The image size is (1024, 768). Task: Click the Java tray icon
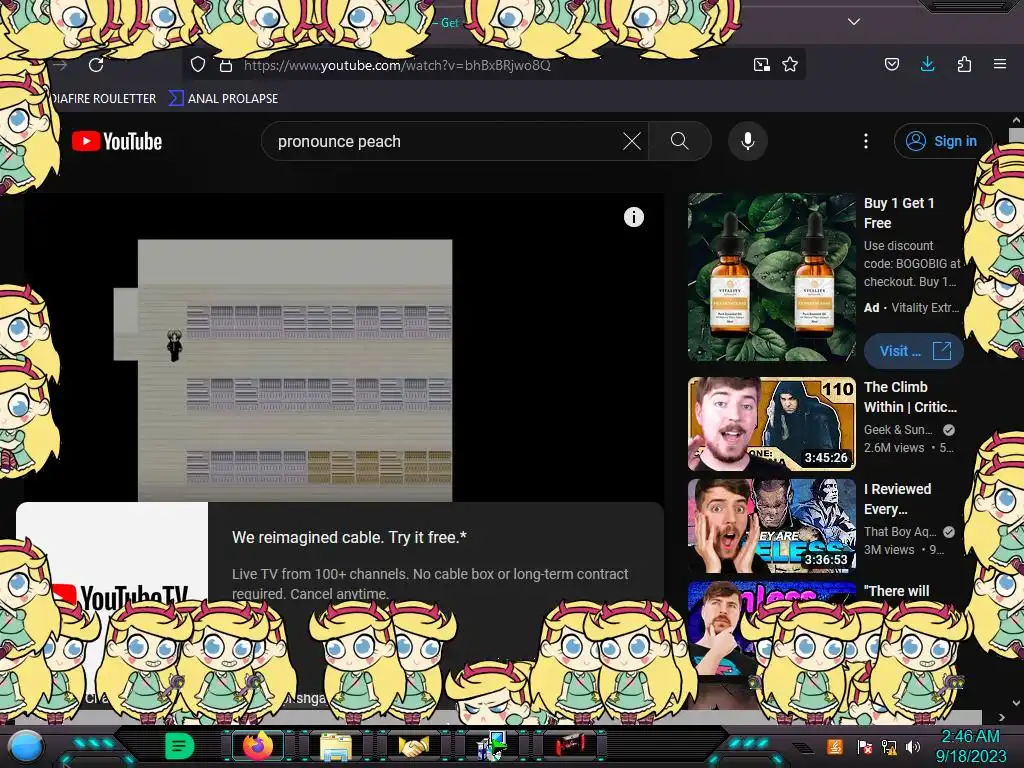tap(835, 746)
